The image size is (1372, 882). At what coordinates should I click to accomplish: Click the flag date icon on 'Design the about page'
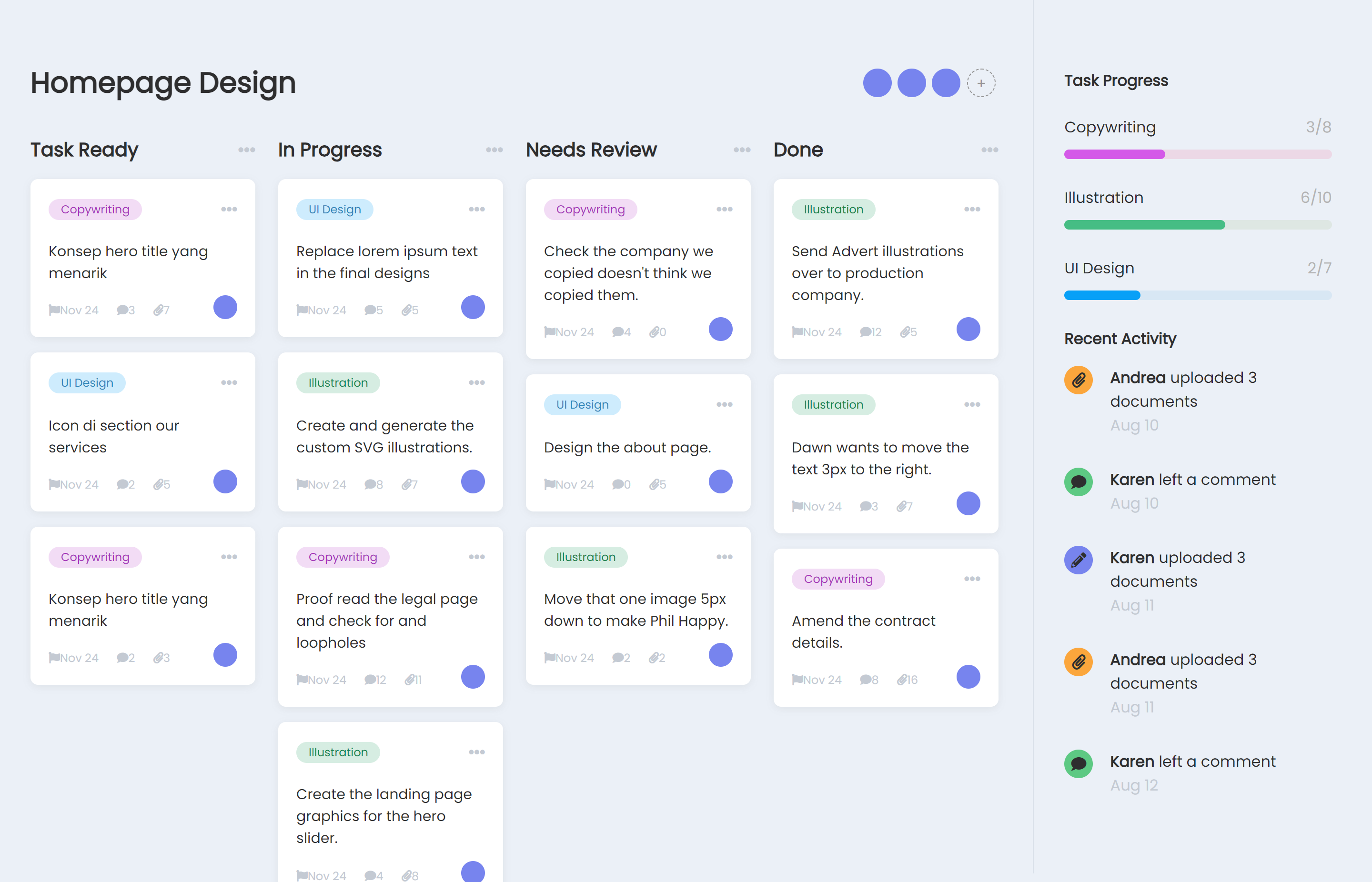(x=549, y=484)
